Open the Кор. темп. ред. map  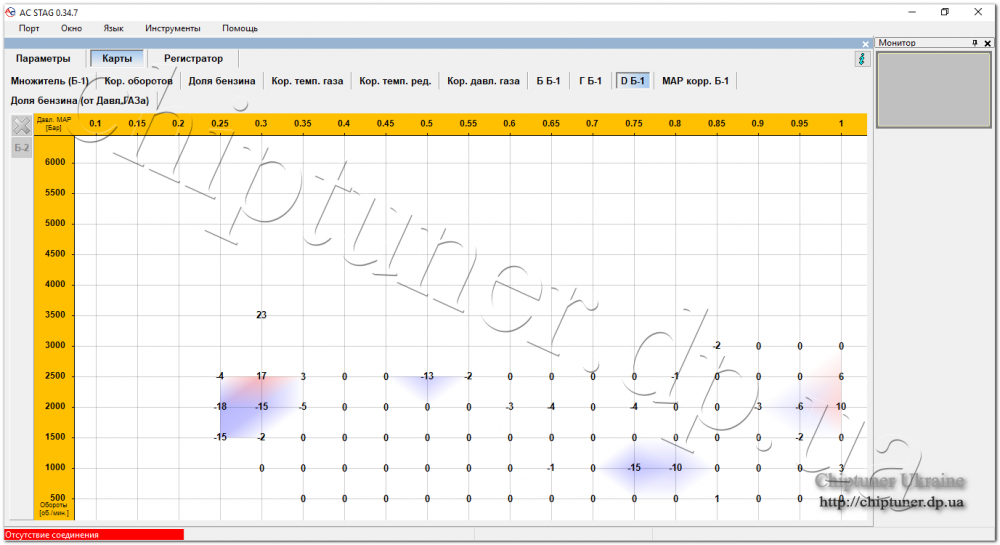pyautogui.click(x=395, y=81)
